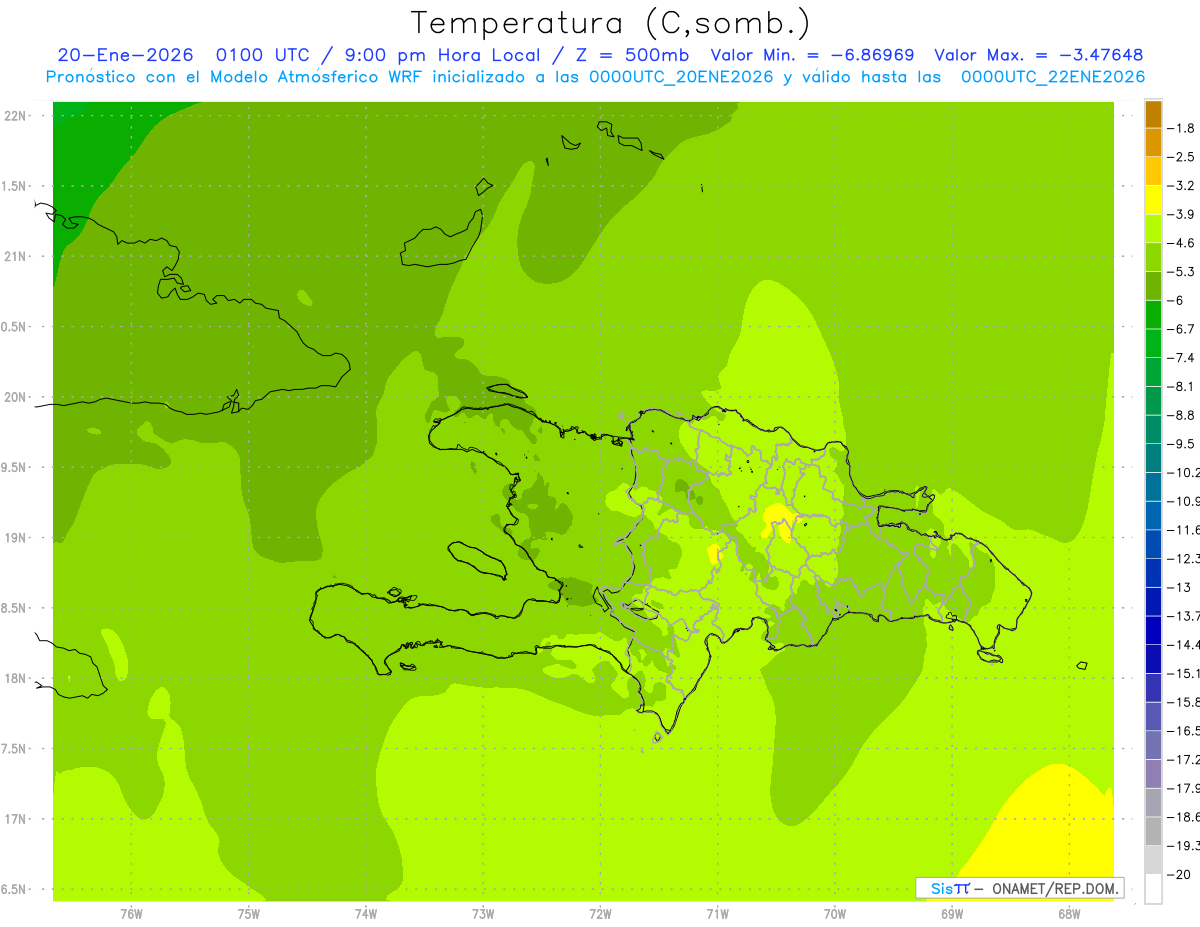Screen dimensions: 1200x927
Task: Click the chart title Temperatura (C,somb.)
Action: (611, 22)
